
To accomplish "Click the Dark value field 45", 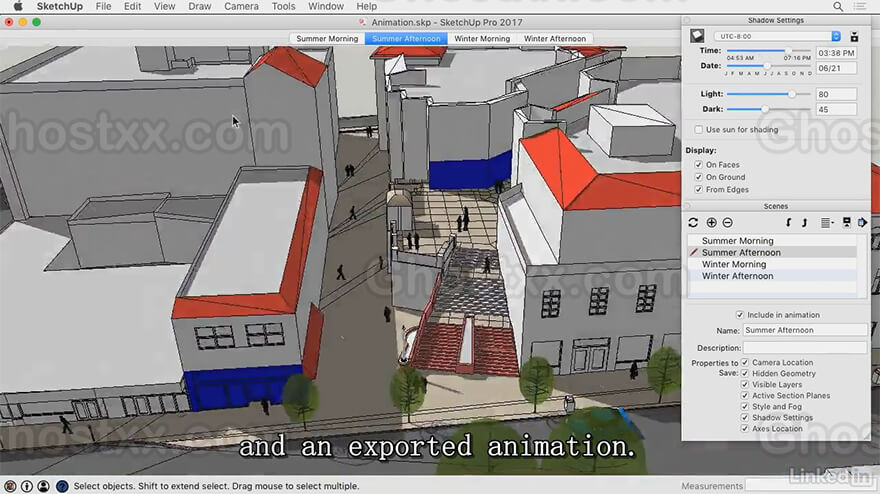I will pos(836,109).
